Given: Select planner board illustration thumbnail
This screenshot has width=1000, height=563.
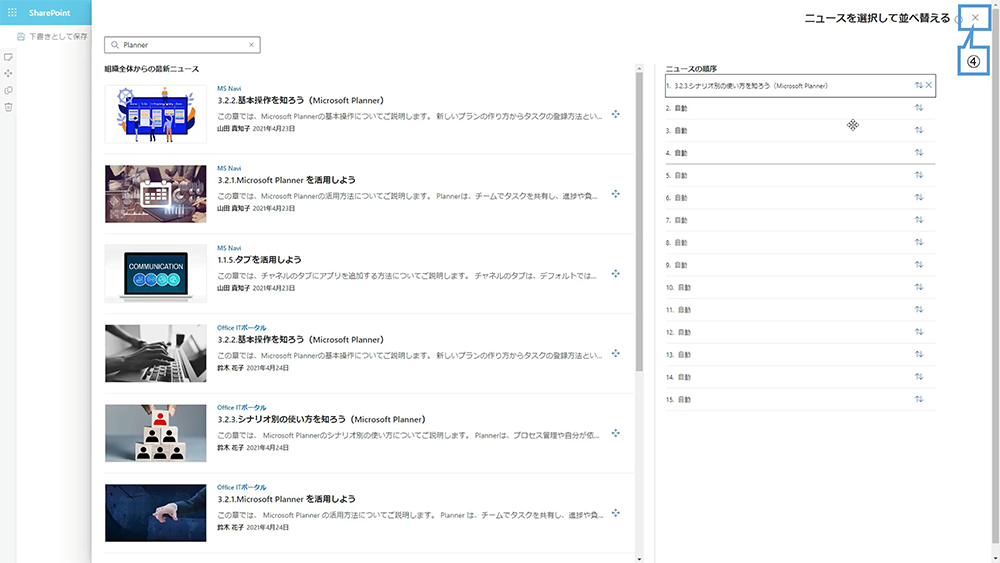Looking at the screenshot, I should (156, 114).
